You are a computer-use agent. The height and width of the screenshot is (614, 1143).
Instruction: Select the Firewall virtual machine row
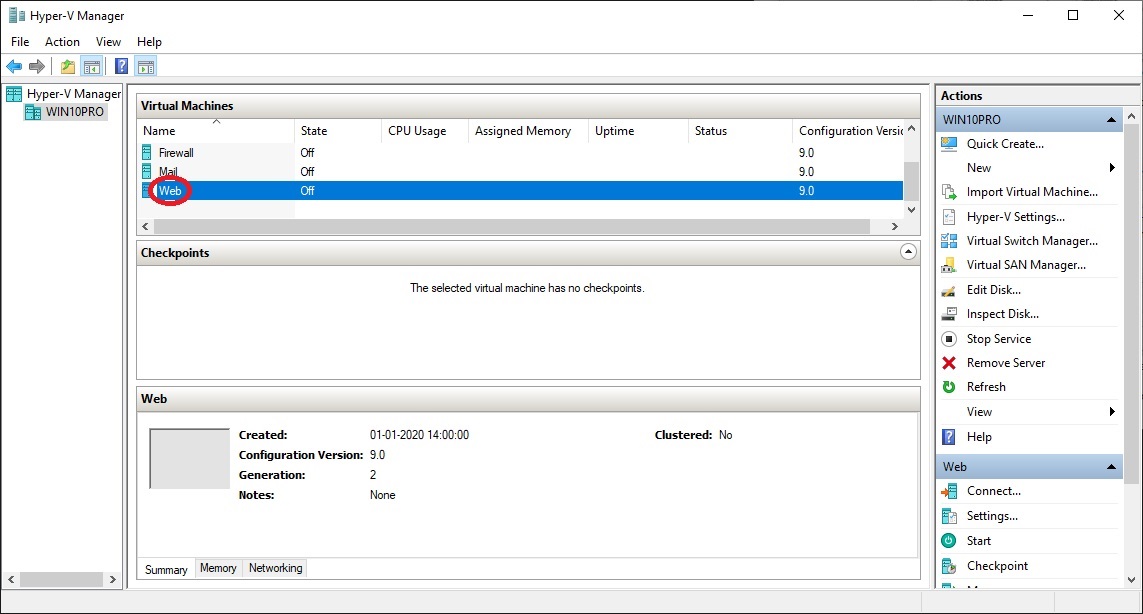521,152
